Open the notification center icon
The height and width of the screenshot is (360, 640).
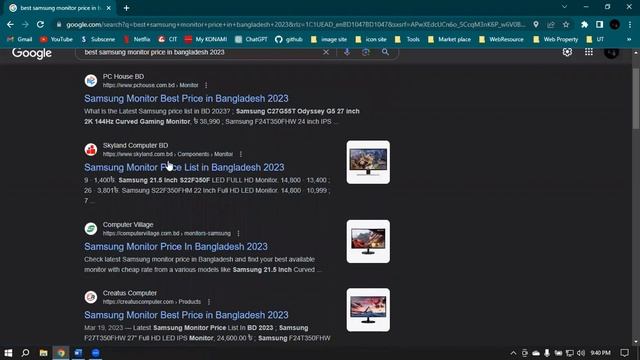624,353
